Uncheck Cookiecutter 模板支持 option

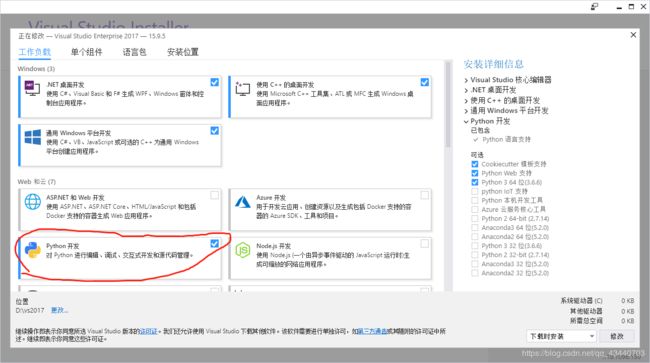(475, 164)
